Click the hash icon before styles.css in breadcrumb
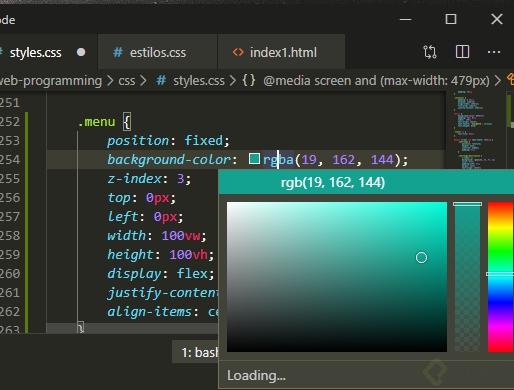 (161, 81)
